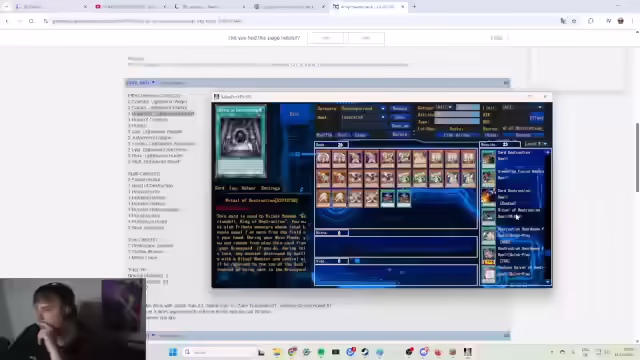Select the last card in the main deck
The width and height of the screenshot is (640, 360).
pos(404,199)
